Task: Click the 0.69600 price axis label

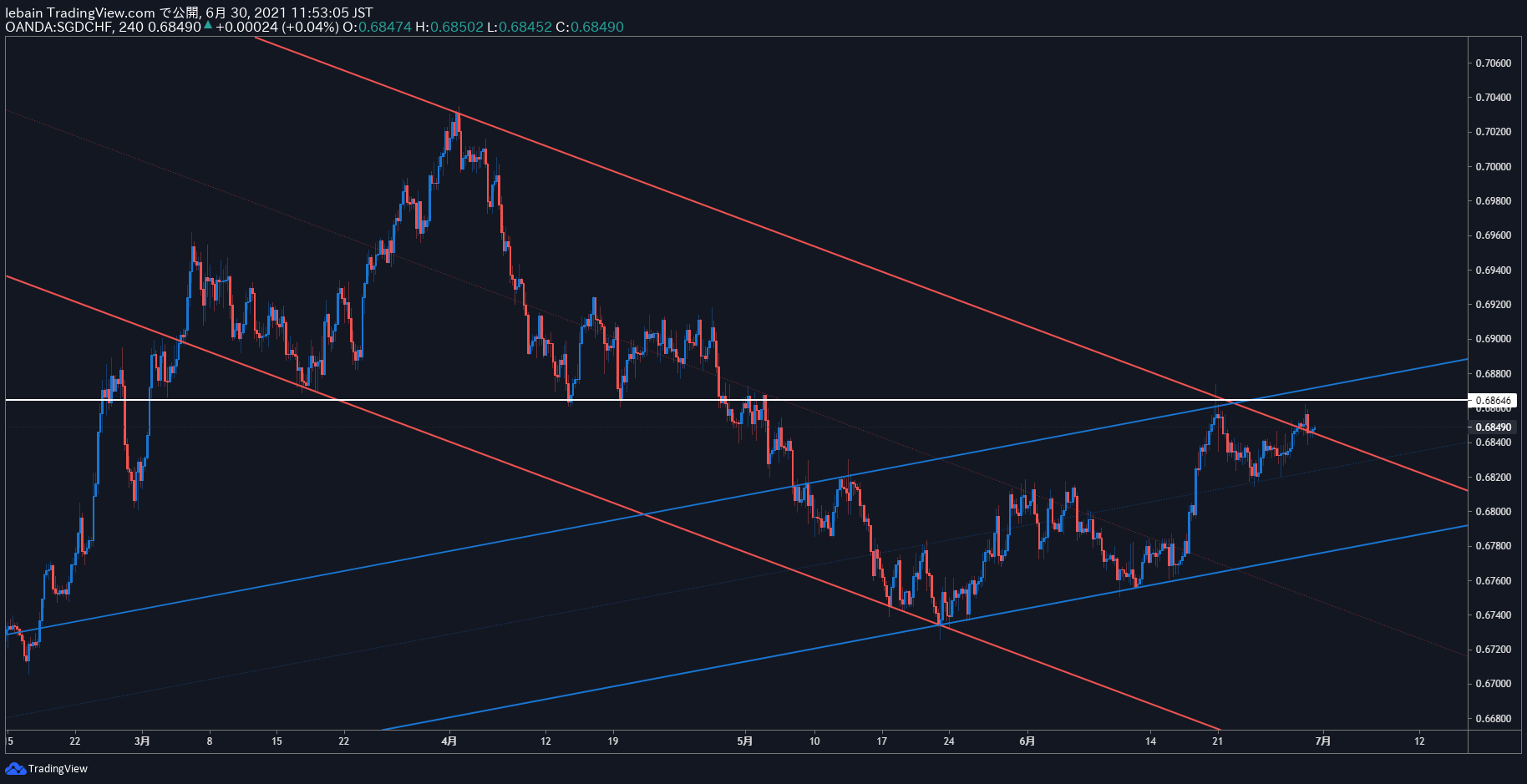Action: 1493,235
